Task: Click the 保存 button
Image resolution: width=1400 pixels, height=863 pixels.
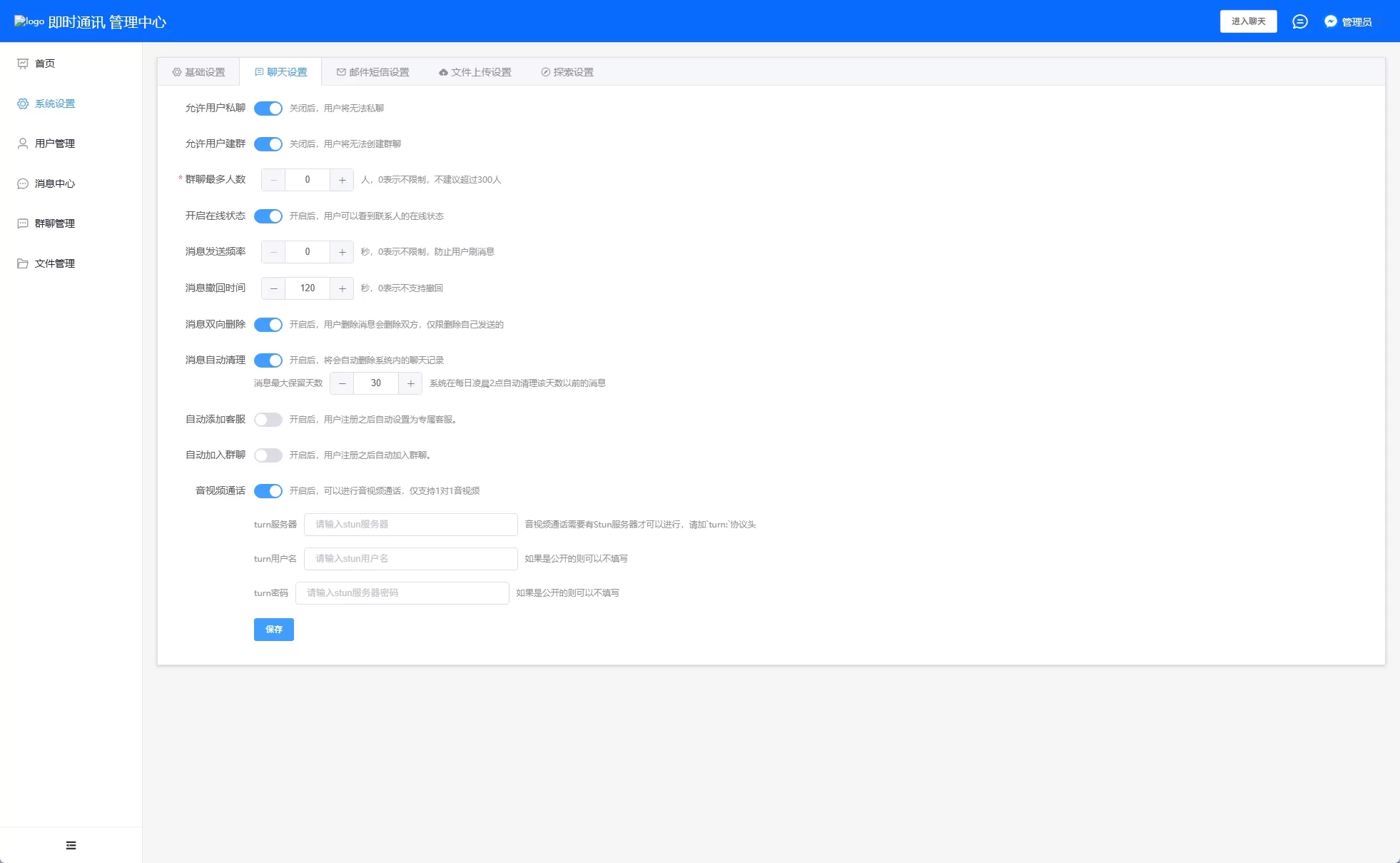Action: point(273,629)
